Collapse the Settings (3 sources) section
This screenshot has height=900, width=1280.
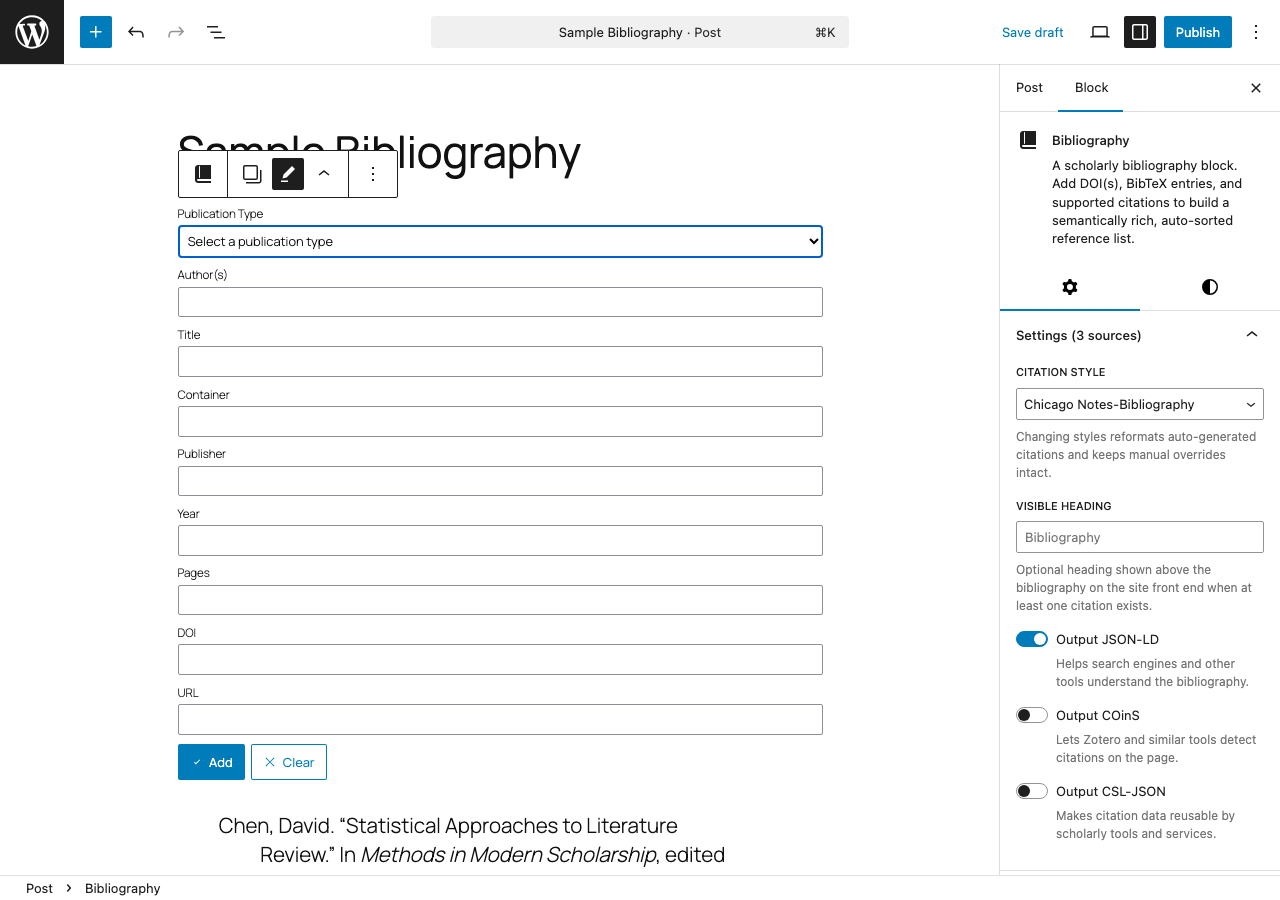click(1251, 334)
